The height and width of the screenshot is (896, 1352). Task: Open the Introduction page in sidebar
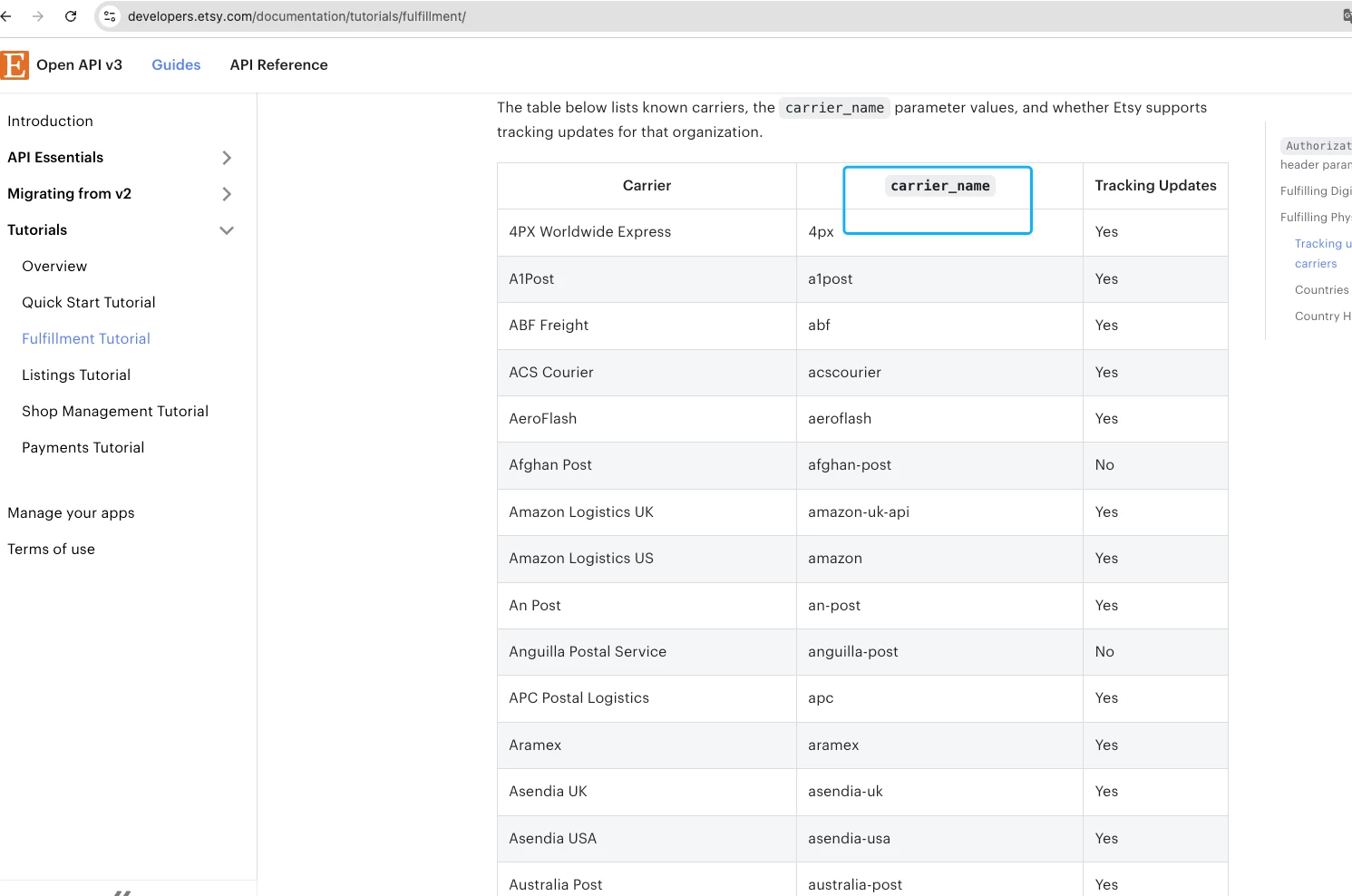point(50,122)
